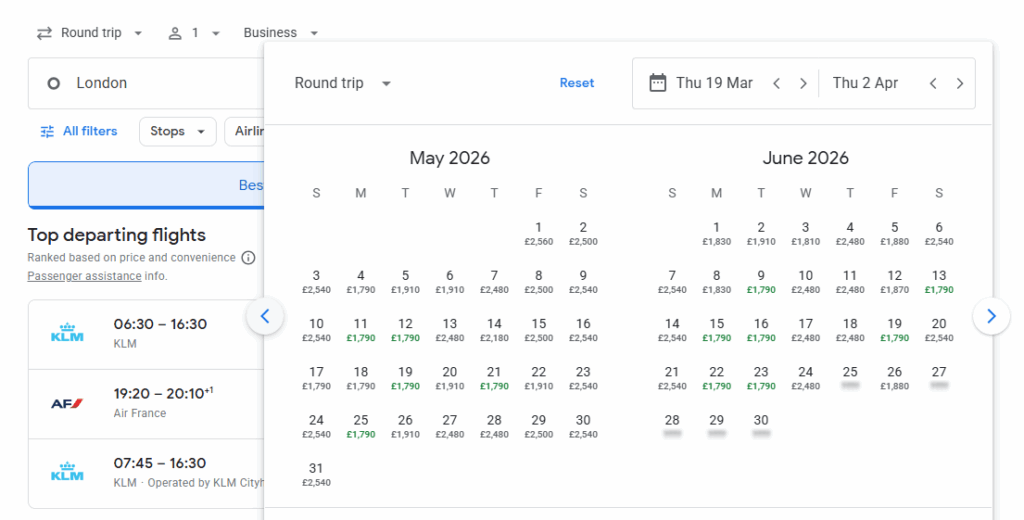Move departure date one day later
1024x520 pixels.
click(803, 83)
